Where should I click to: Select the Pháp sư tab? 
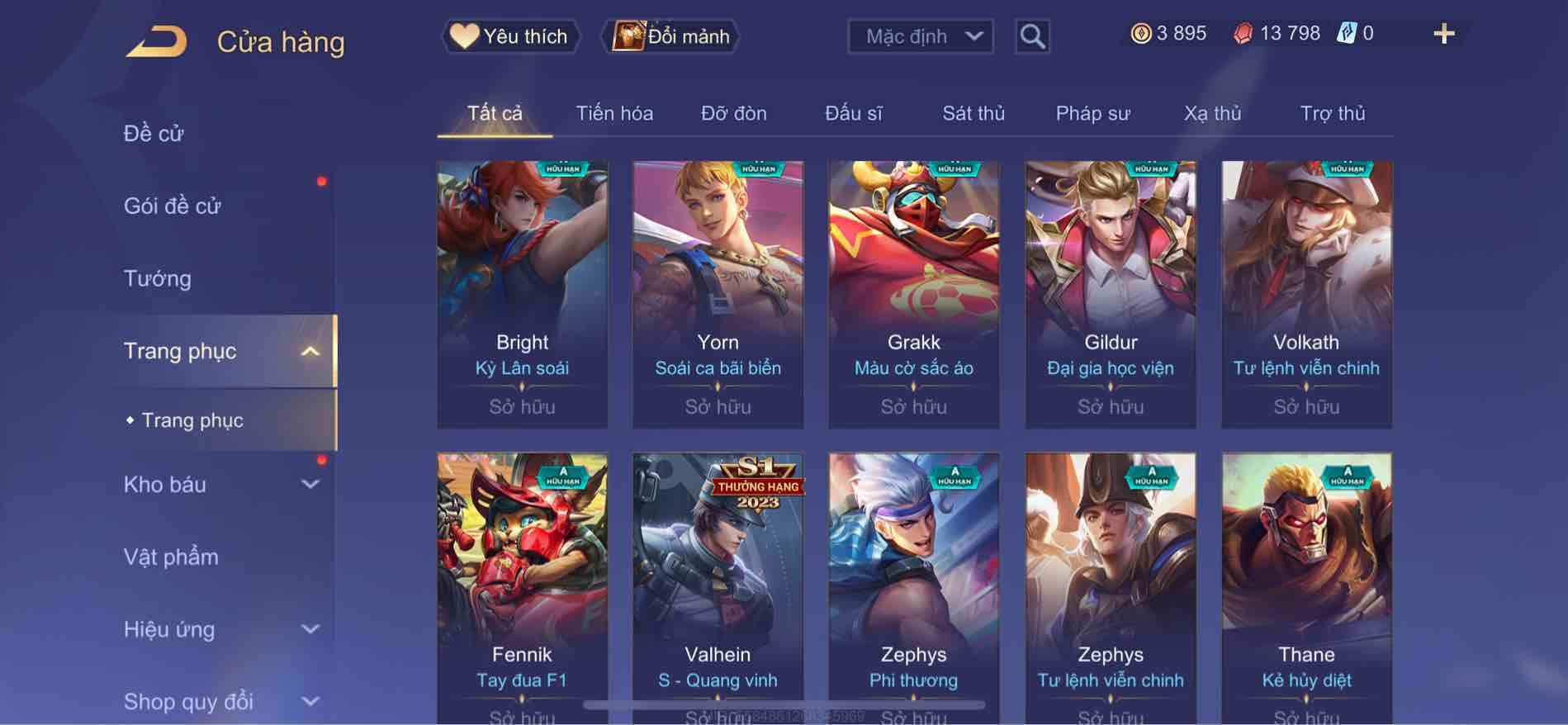coord(1092,113)
